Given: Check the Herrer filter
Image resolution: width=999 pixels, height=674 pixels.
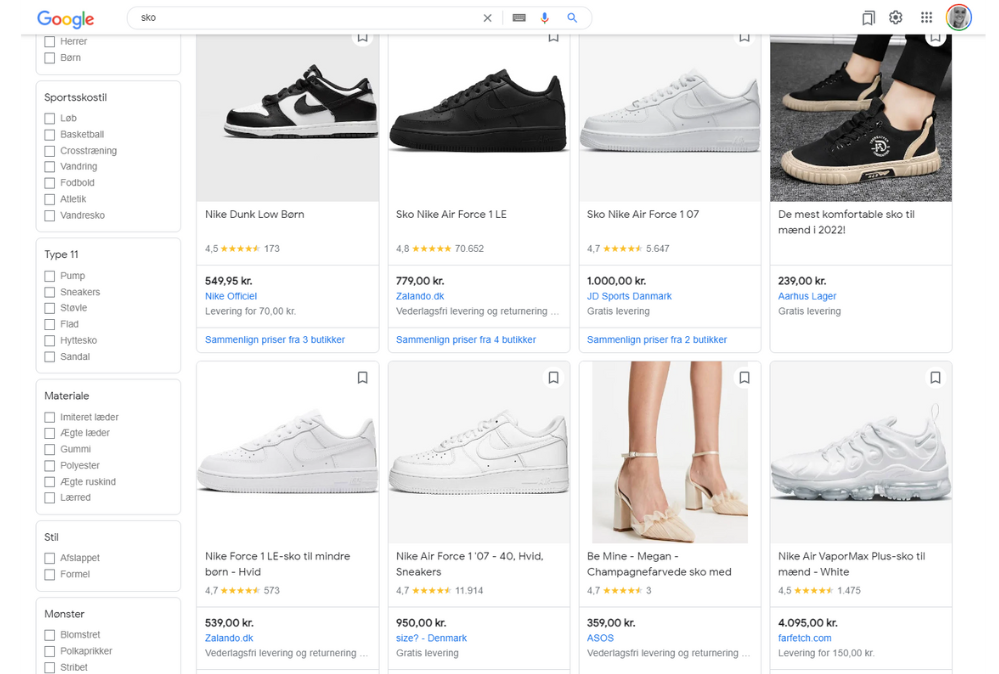Looking at the screenshot, I should tap(50, 42).
